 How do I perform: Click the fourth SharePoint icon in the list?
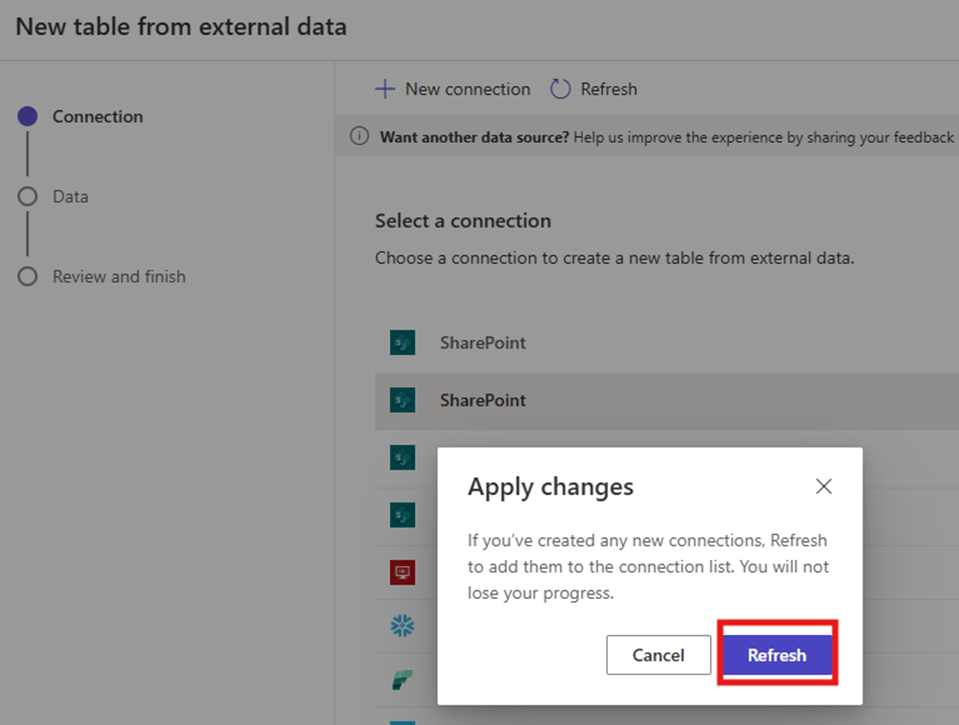(x=402, y=515)
